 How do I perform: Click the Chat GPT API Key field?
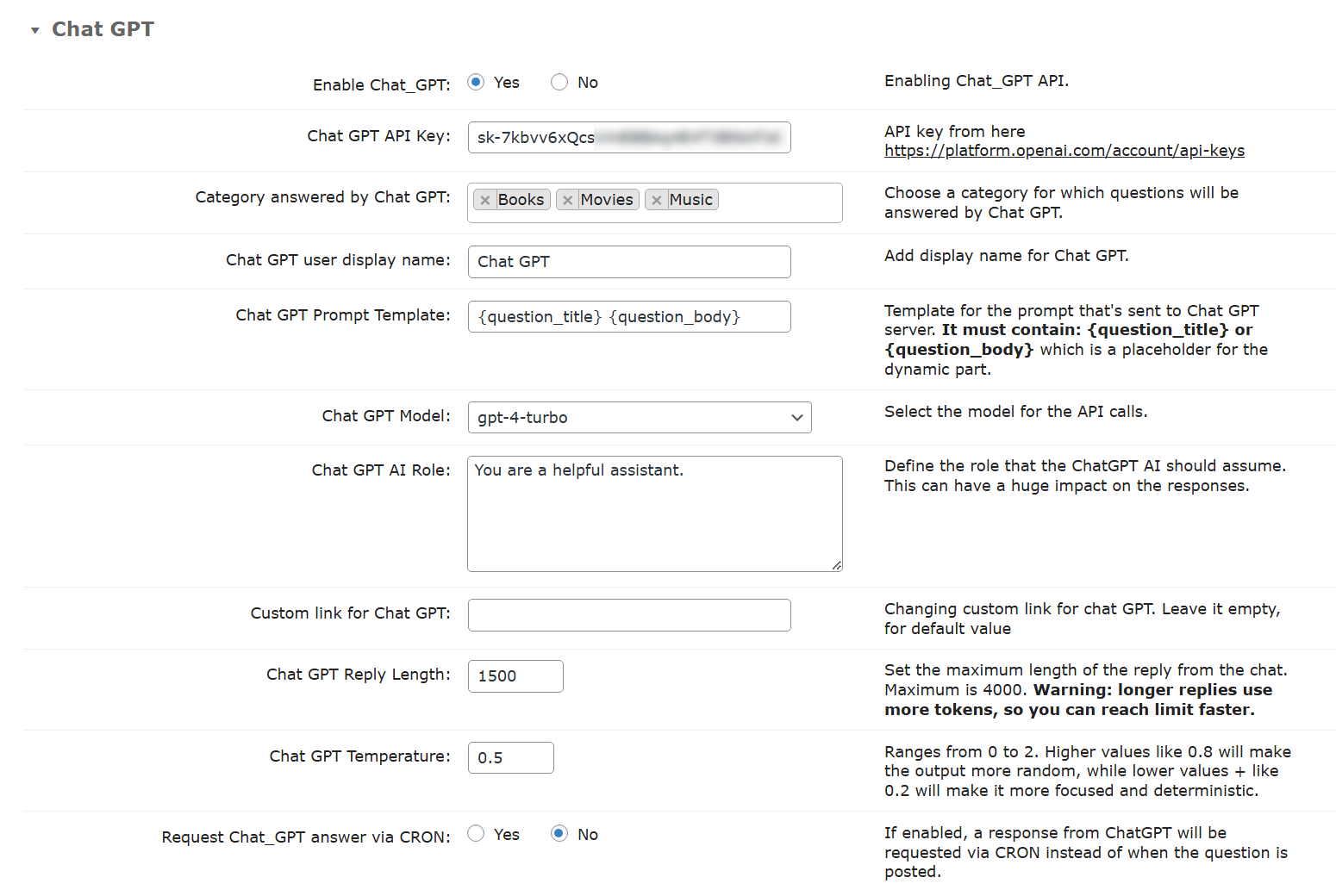[628, 138]
